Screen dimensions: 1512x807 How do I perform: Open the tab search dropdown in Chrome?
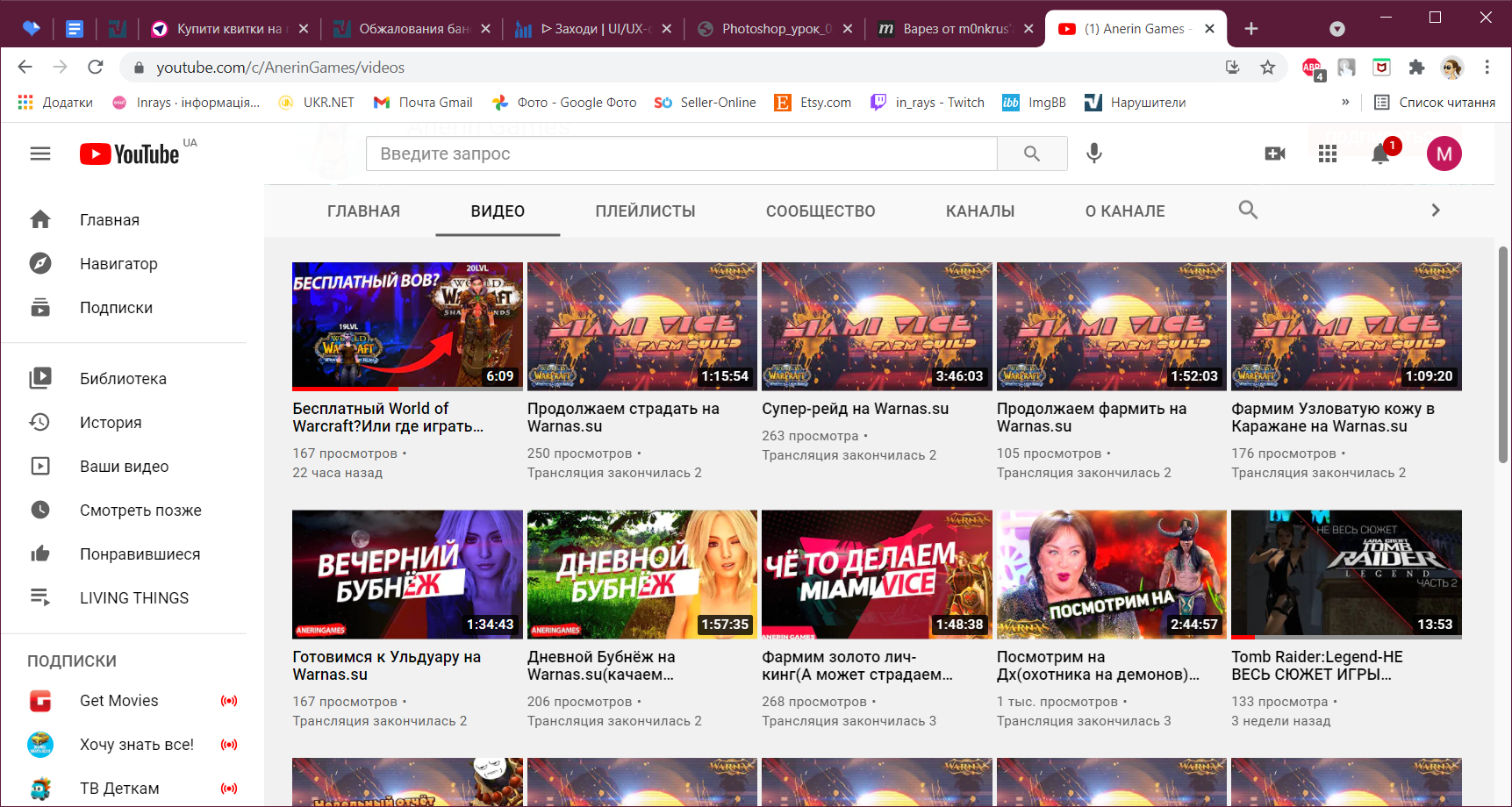pos(1337,29)
